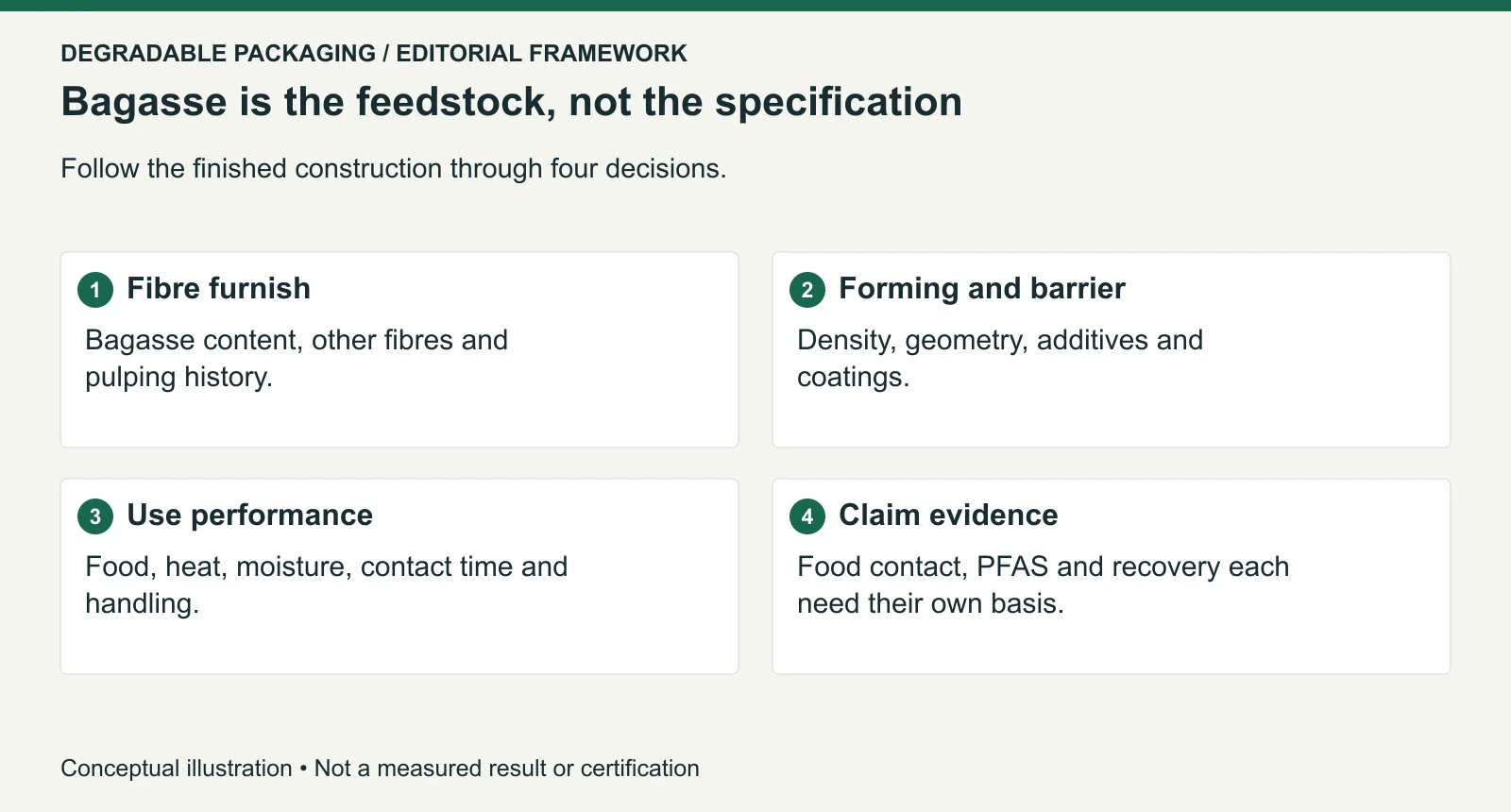The width and height of the screenshot is (1511, 812).
Task: Click the dark green top header bar
Action: pyautogui.click(x=755, y=6)
